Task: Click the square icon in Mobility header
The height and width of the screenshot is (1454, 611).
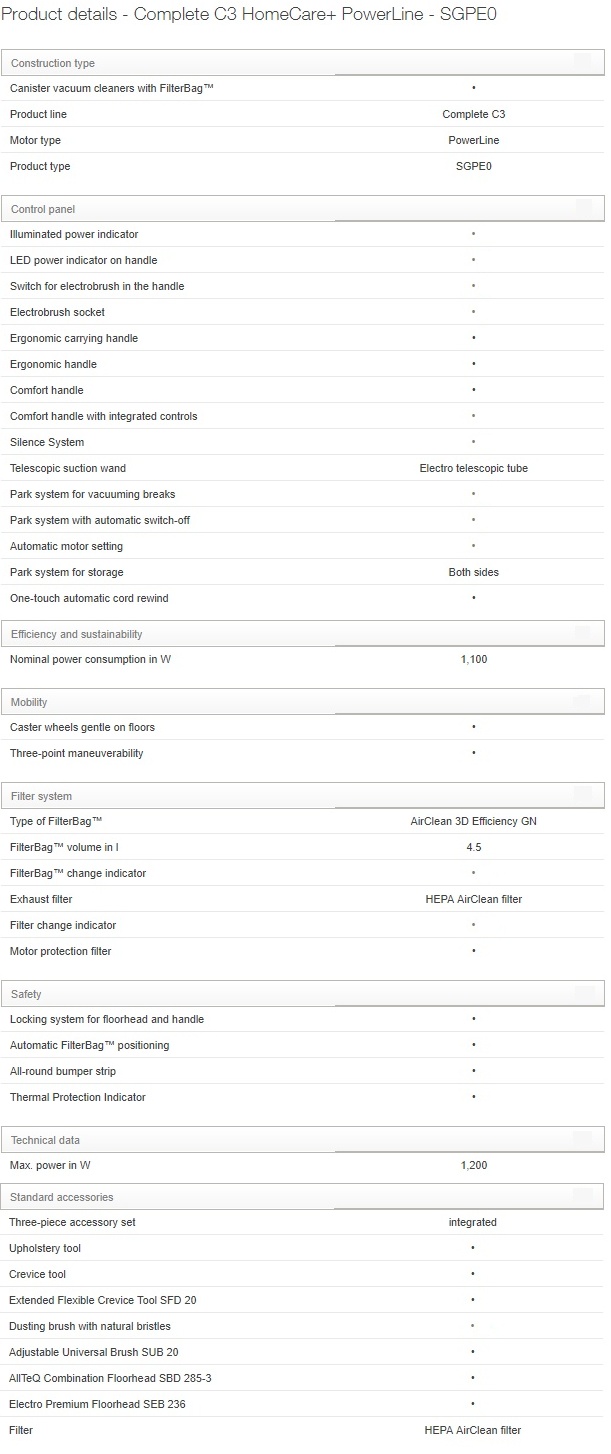Action: [583, 701]
